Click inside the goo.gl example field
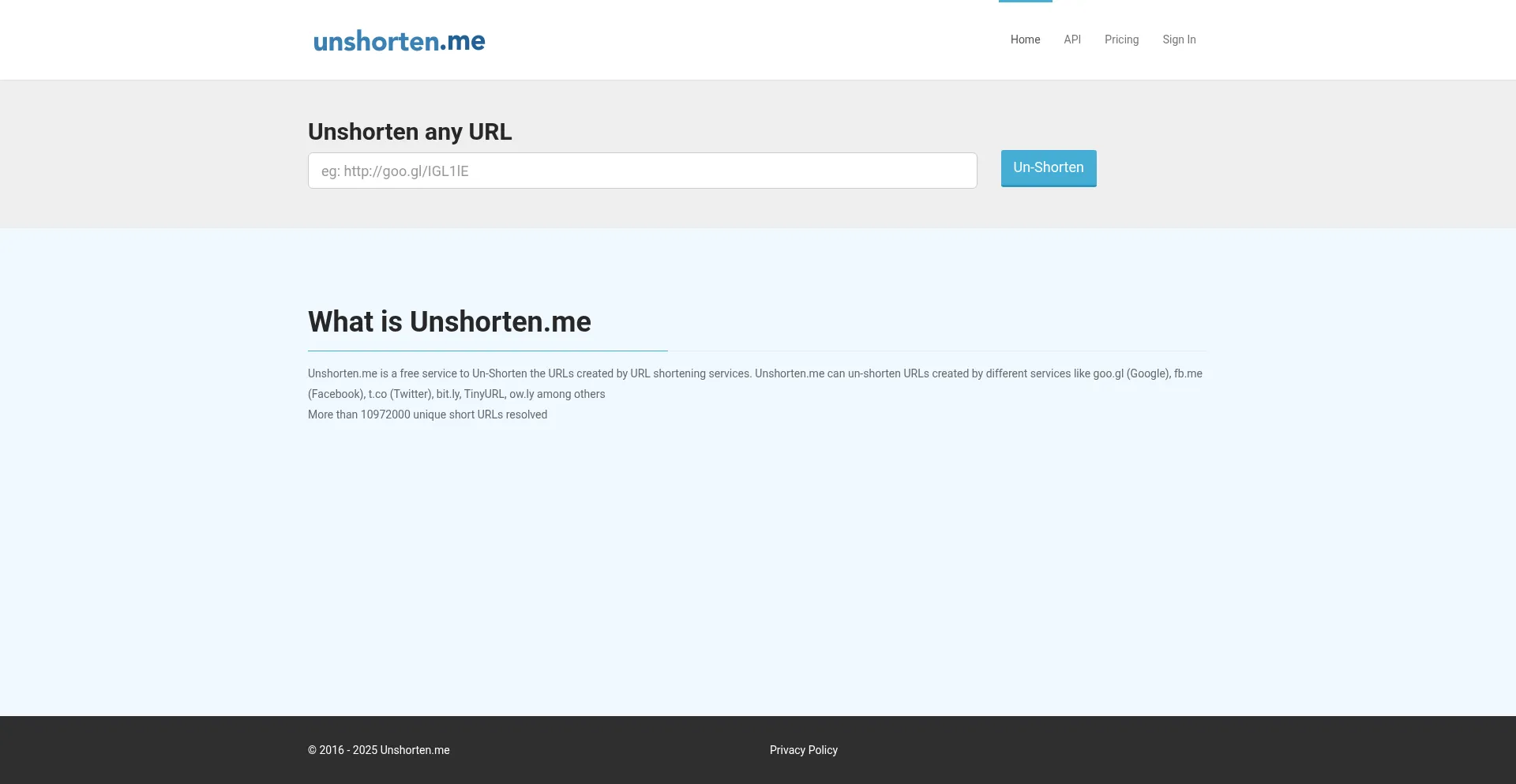Viewport: 1516px width, 784px height. coord(642,171)
